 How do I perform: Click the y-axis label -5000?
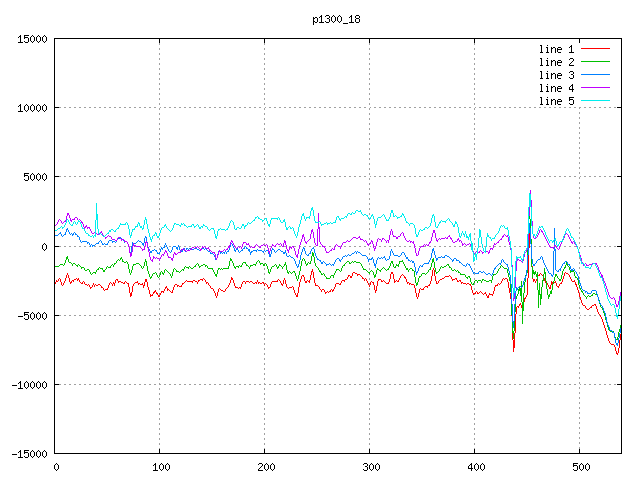click(32, 316)
